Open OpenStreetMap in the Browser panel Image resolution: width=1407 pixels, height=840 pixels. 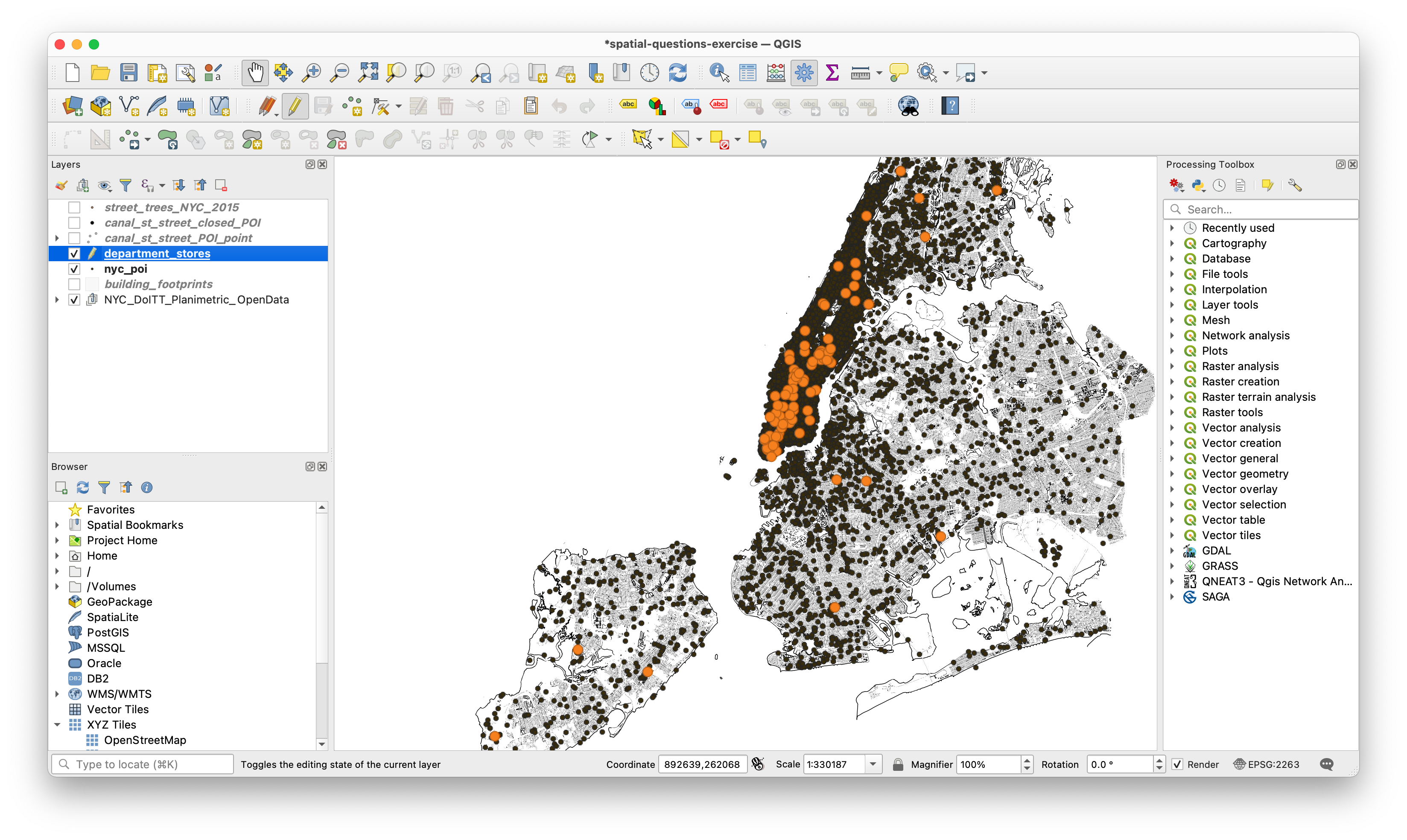coord(144,740)
